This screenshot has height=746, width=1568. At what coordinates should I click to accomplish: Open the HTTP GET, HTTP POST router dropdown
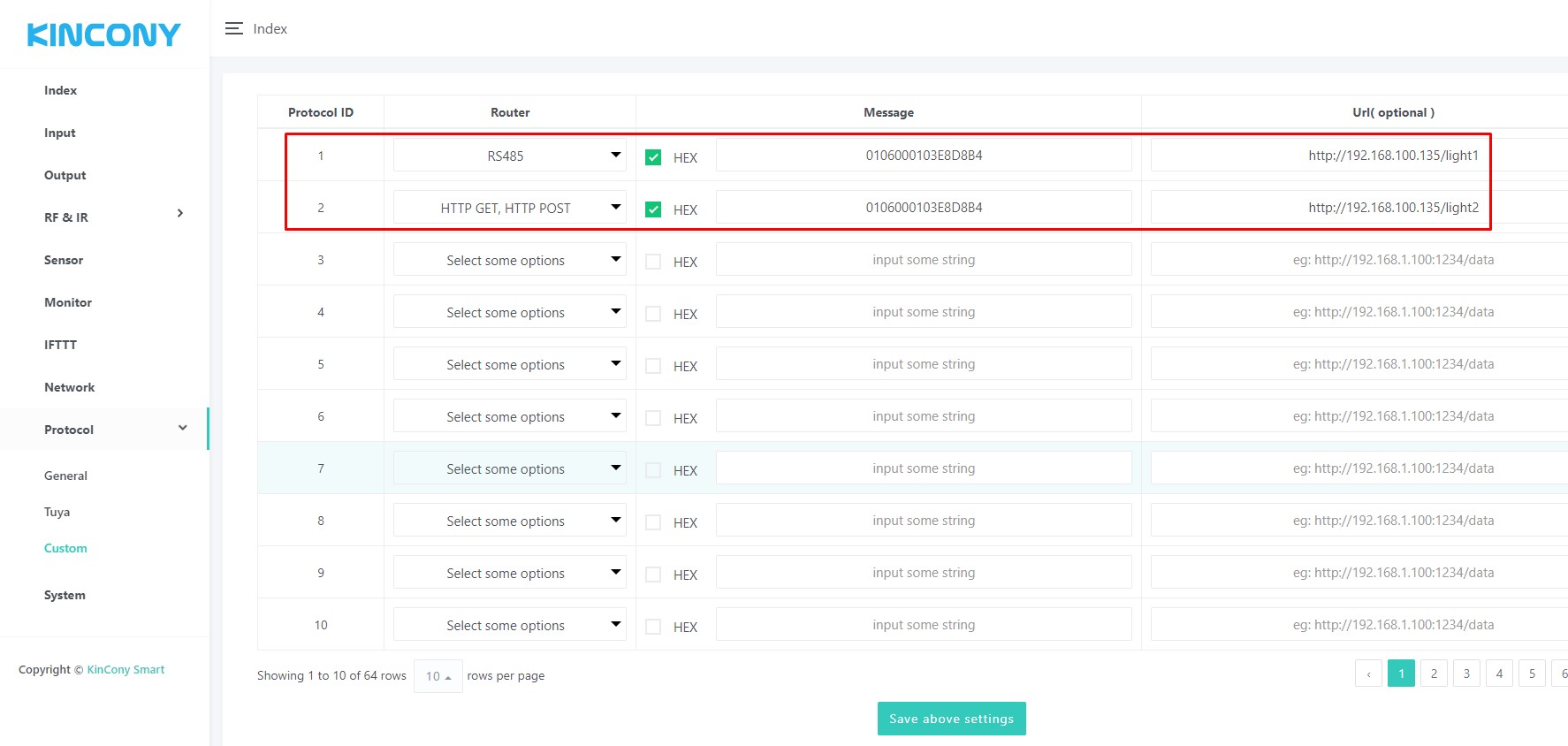pyautogui.click(x=509, y=208)
